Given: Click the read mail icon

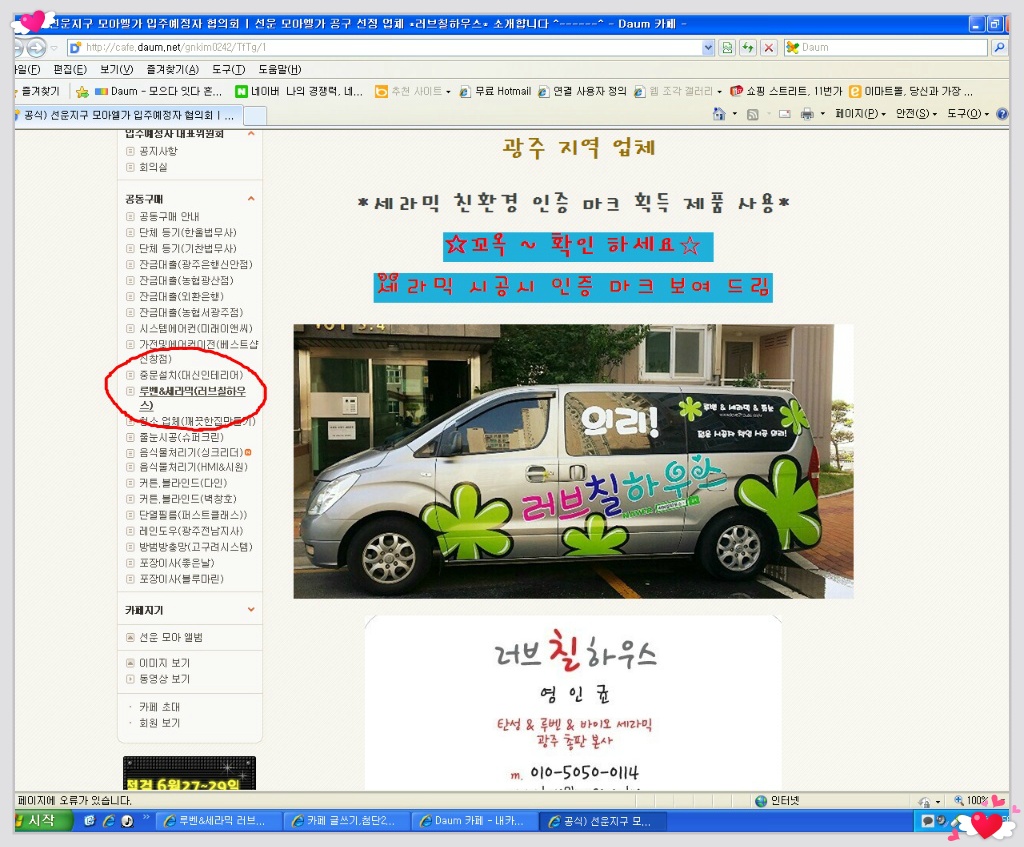Looking at the screenshot, I should pos(785,114).
